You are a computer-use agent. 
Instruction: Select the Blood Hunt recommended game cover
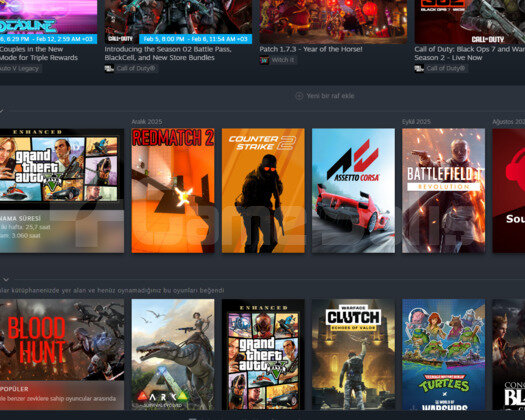(62, 340)
